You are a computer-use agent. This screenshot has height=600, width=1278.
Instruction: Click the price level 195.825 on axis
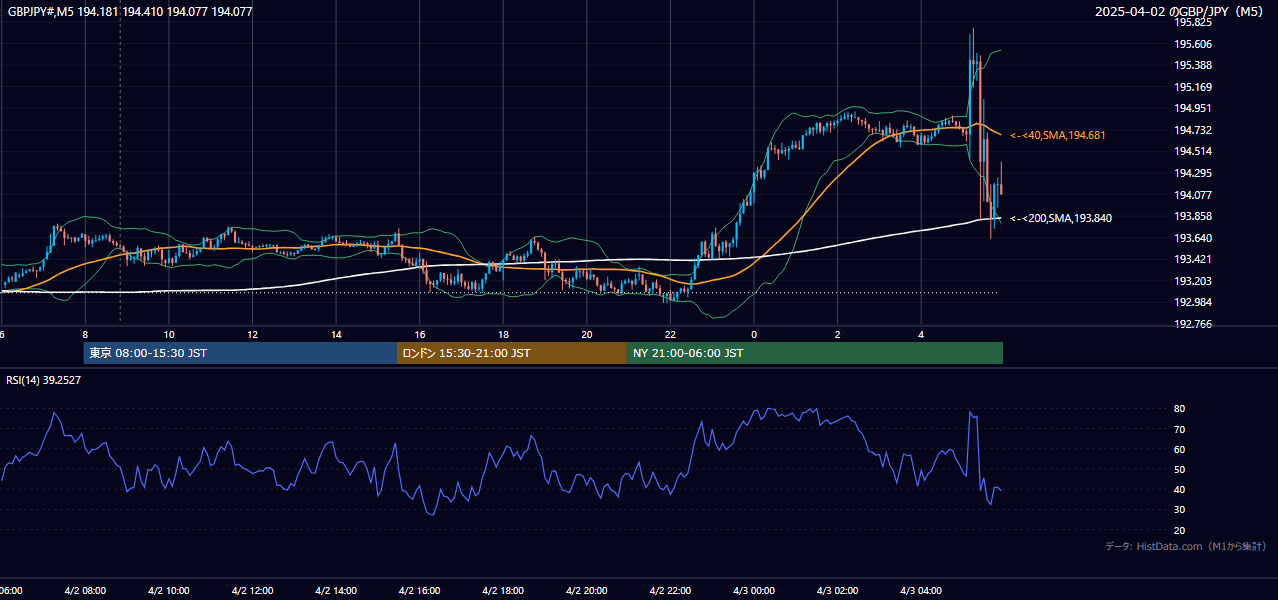[1193, 22]
